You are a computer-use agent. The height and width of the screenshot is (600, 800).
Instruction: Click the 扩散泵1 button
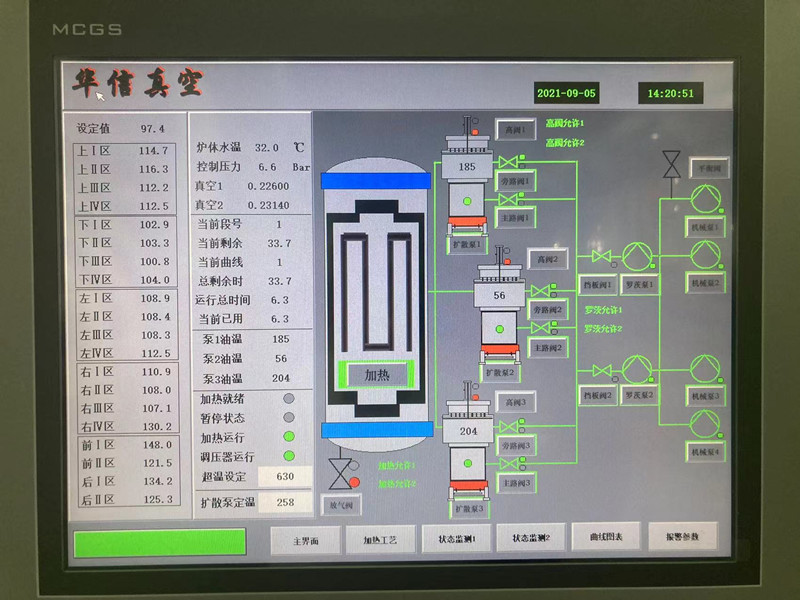click(467, 244)
